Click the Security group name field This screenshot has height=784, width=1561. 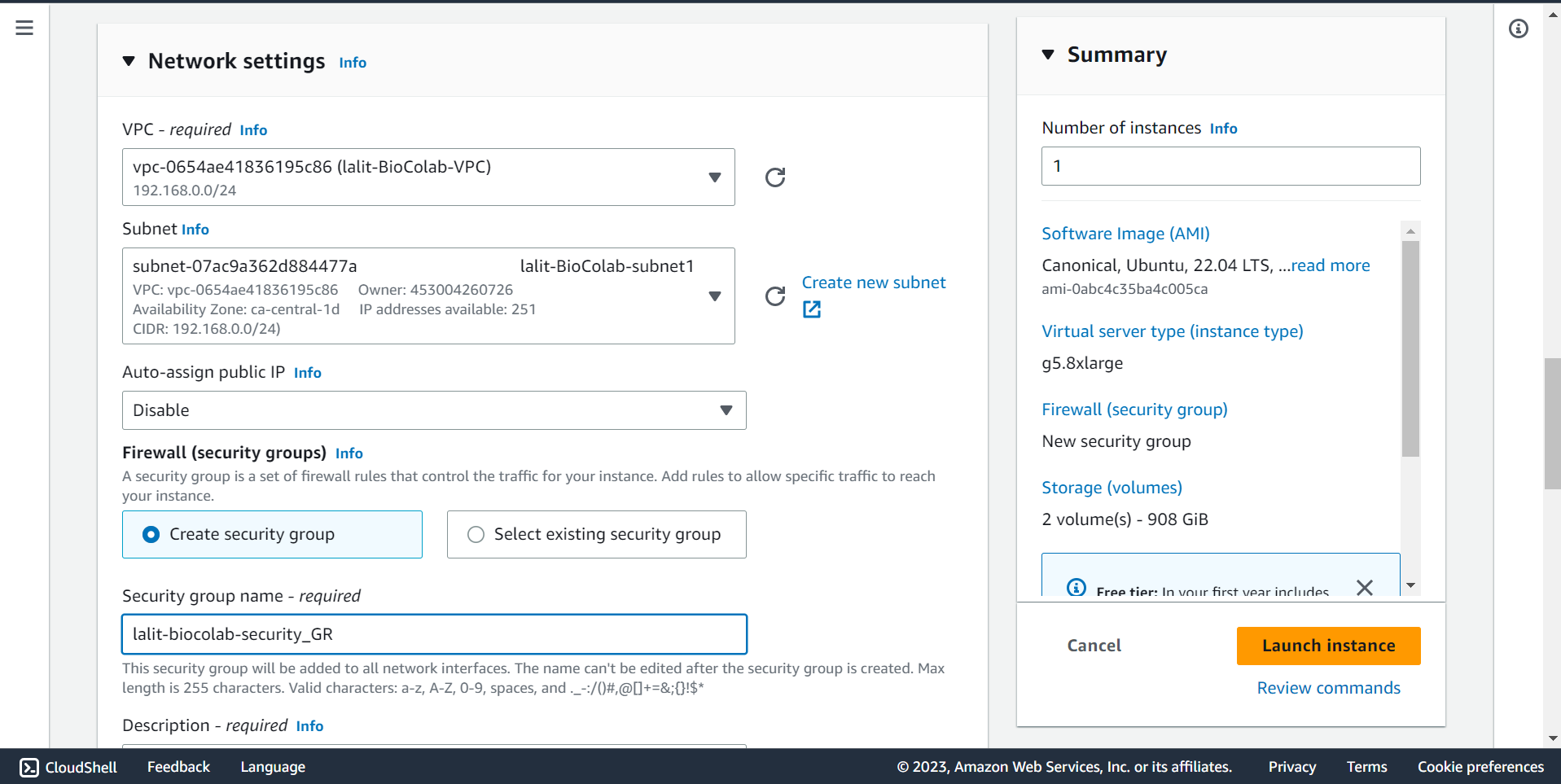click(x=434, y=634)
